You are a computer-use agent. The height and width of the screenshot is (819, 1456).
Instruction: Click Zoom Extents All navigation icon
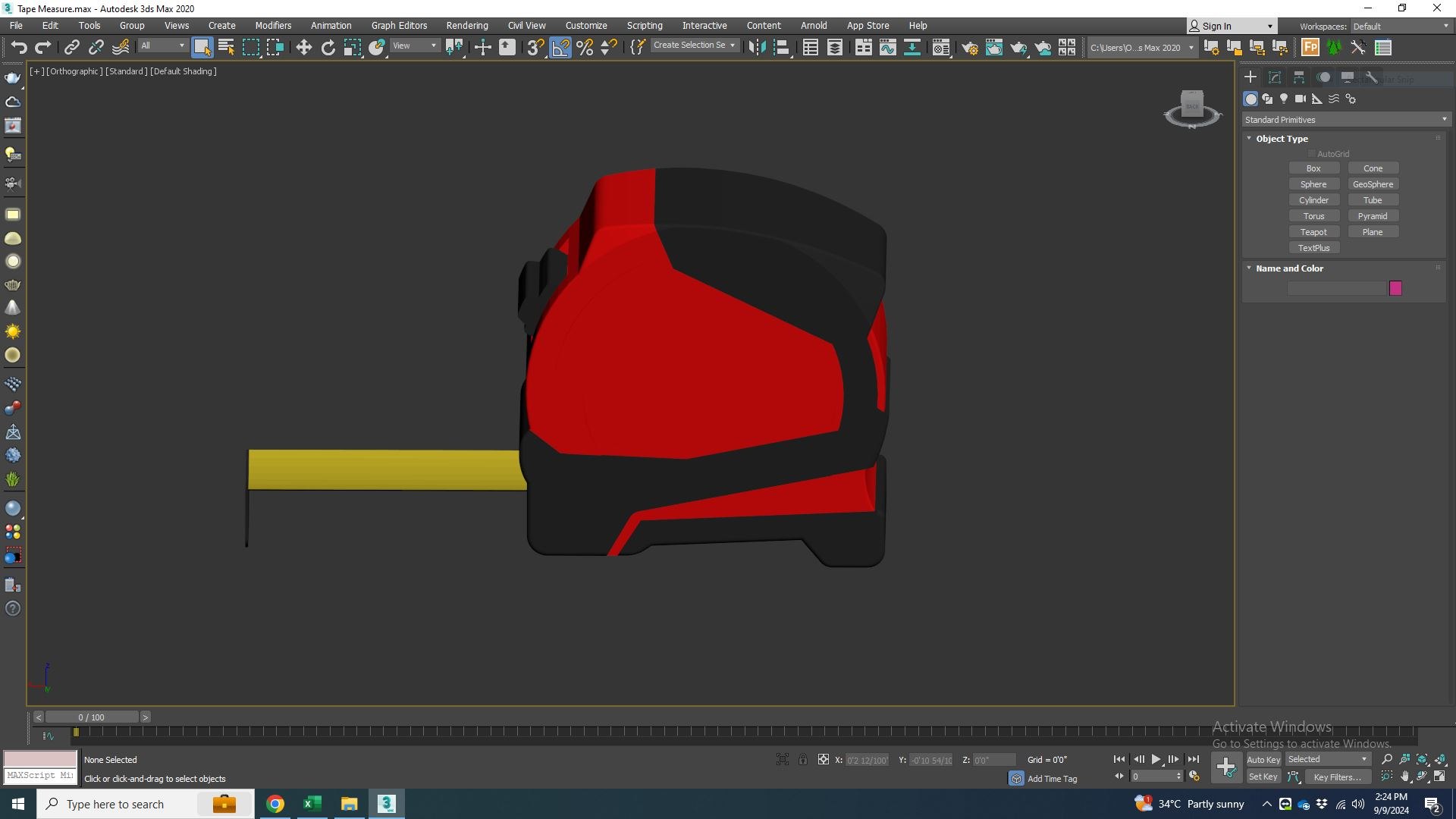(1423, 759)
